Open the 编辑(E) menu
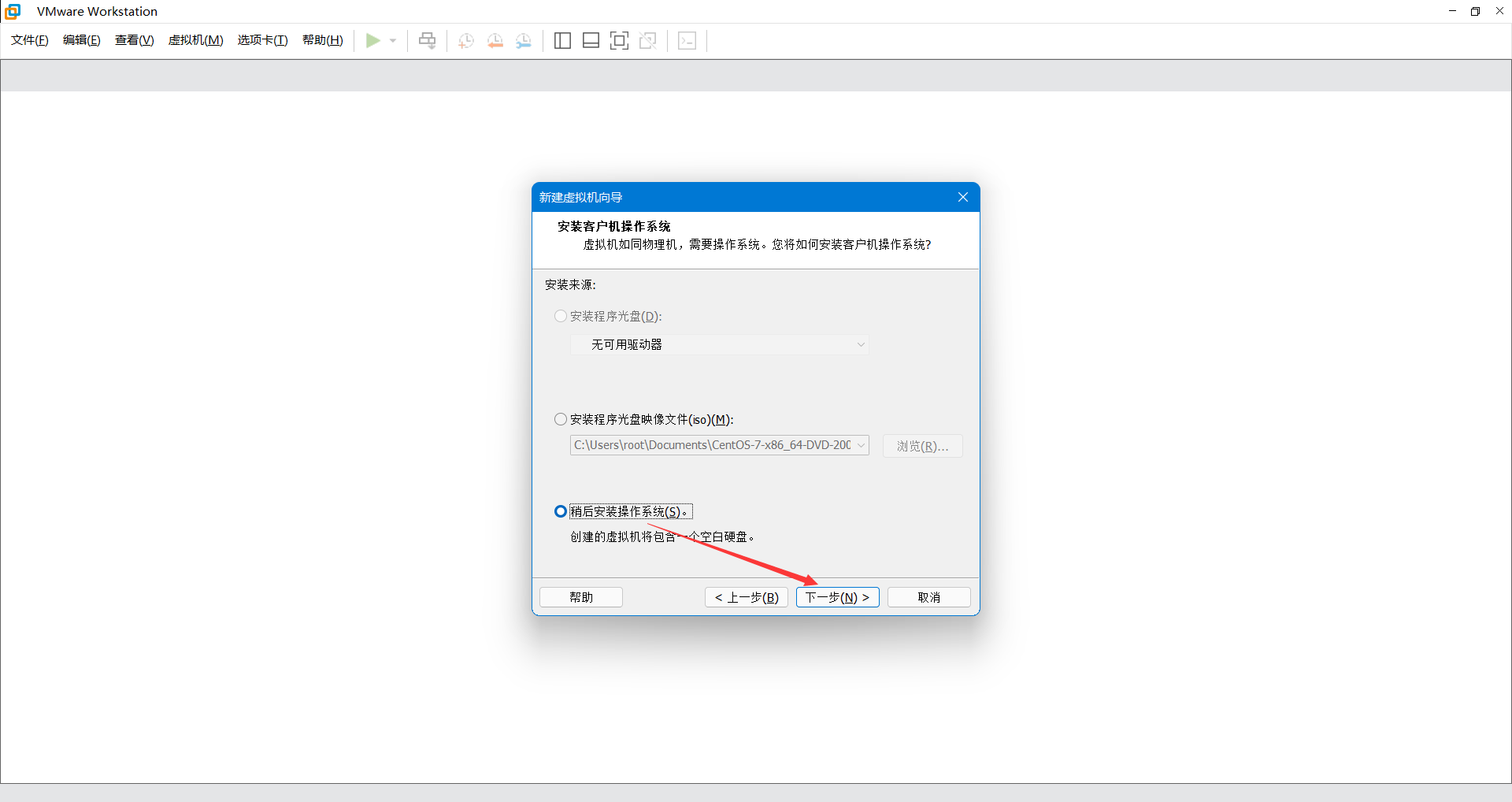This screenshot has width=1512, height=802. tap(82, 40)
